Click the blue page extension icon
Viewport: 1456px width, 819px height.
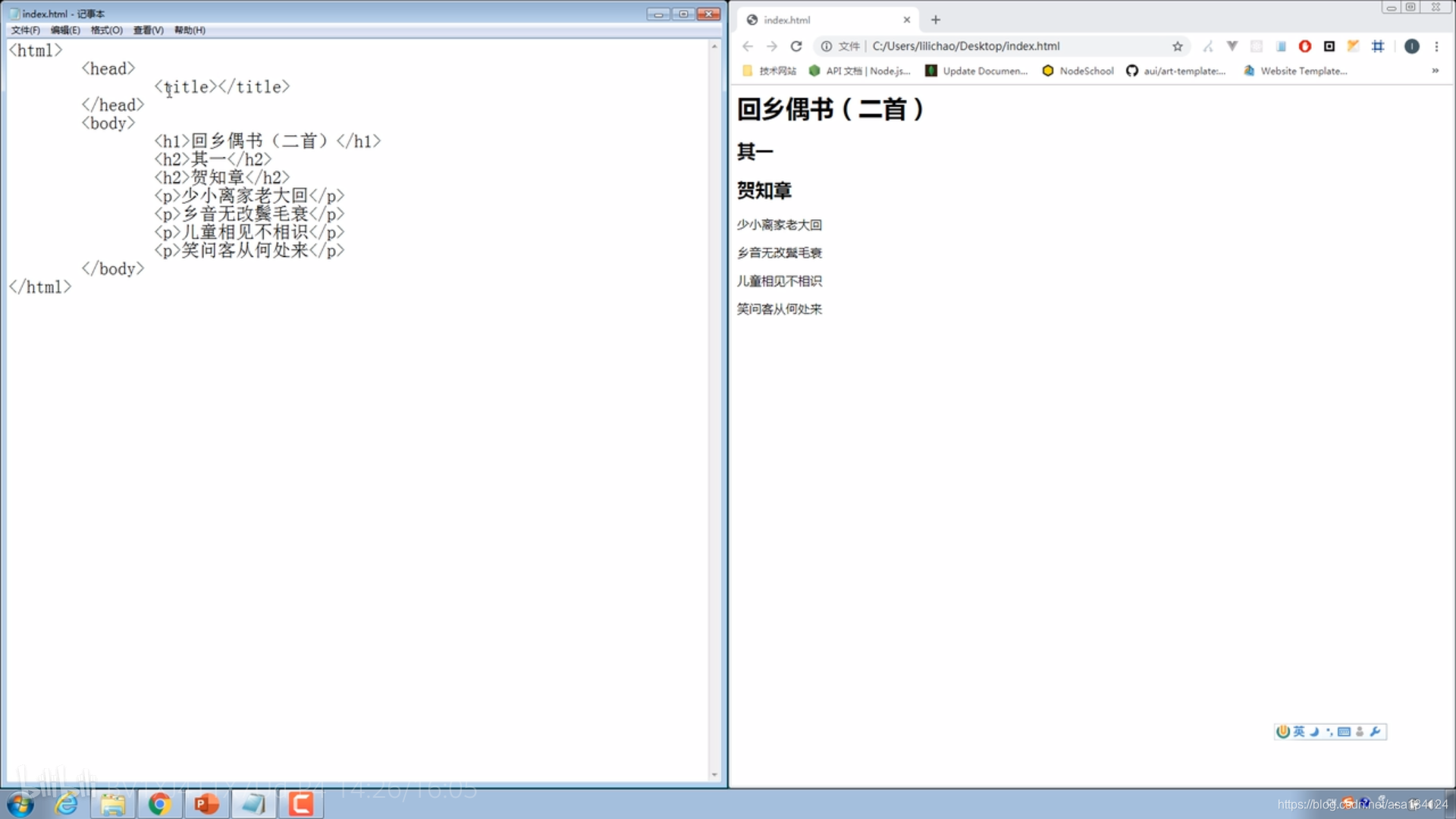tap(1281, 46)
